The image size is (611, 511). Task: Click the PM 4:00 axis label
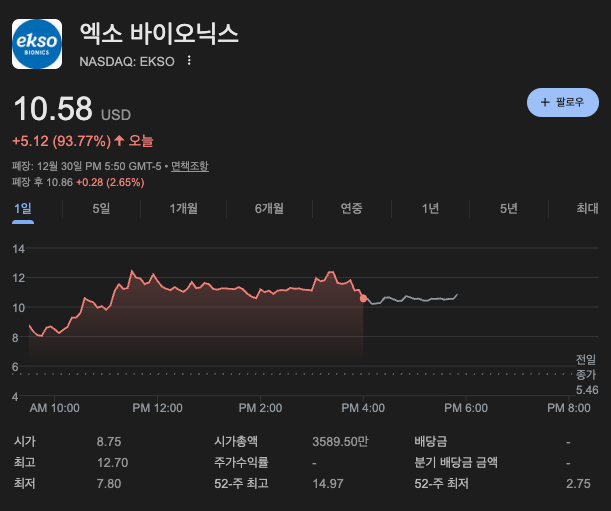coord(363,408)
